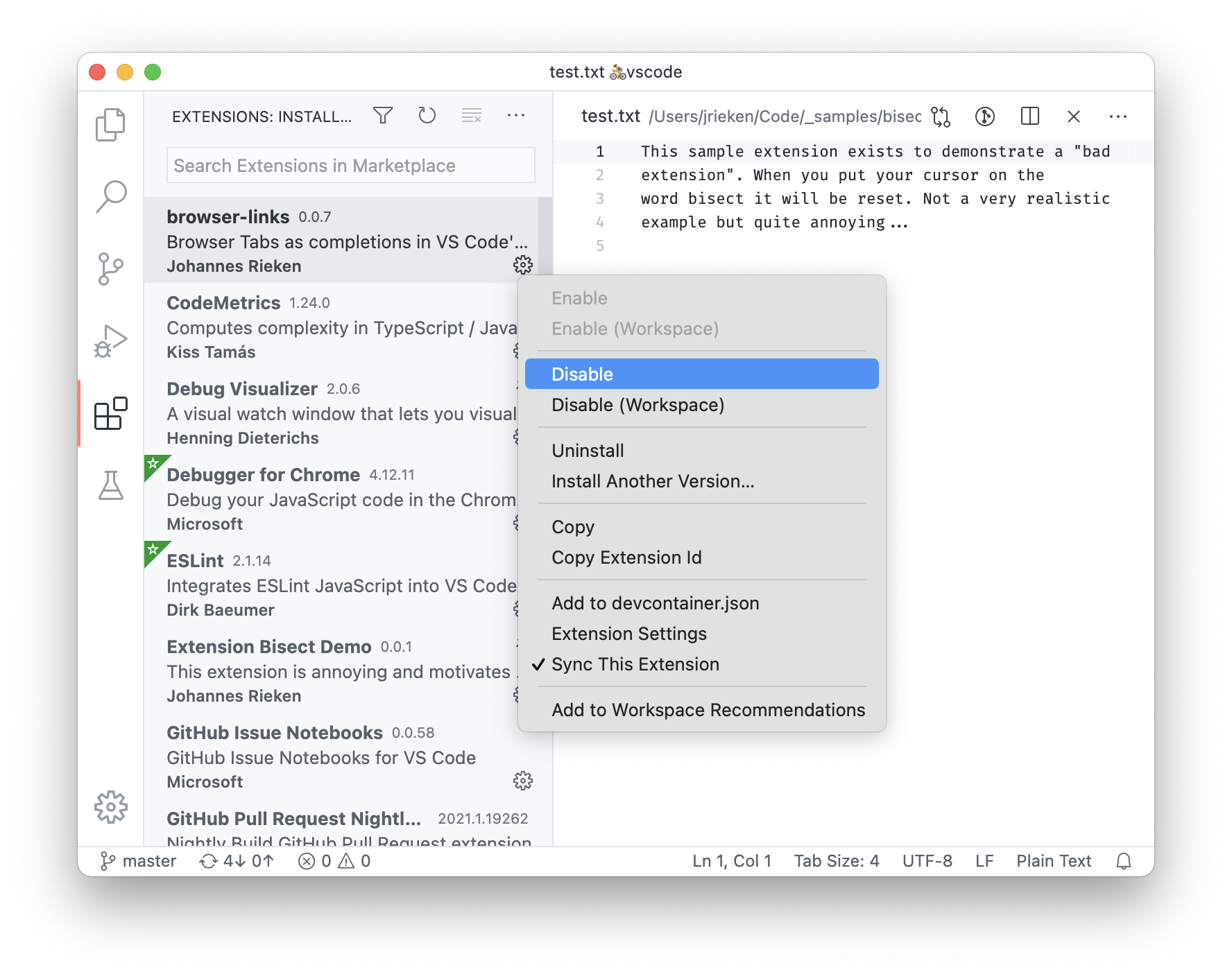Open the notifications bell
The image size is (1232, 979).
tap(1124, 860)
